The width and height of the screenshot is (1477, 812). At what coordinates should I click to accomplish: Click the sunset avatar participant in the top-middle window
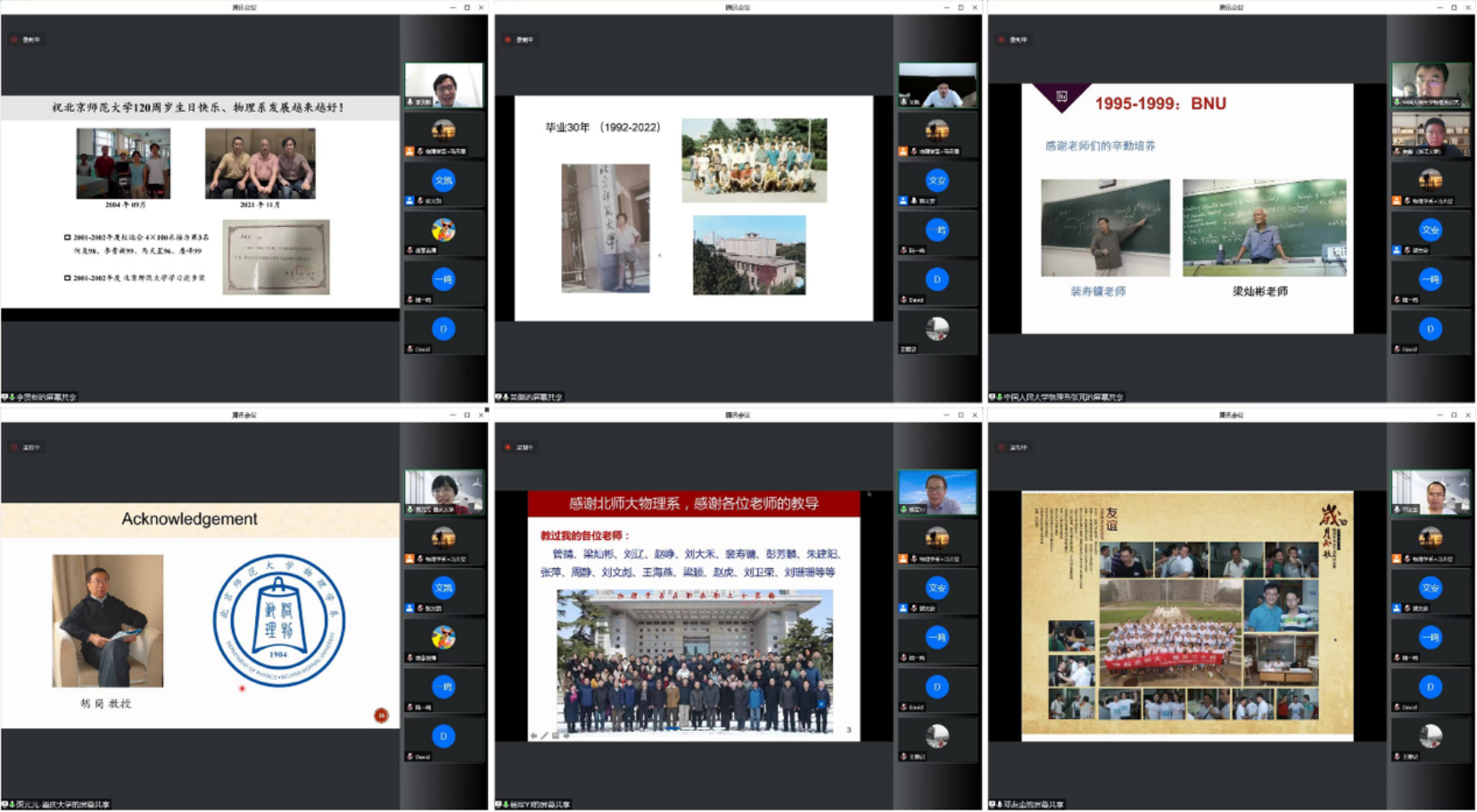click(937, 130)
